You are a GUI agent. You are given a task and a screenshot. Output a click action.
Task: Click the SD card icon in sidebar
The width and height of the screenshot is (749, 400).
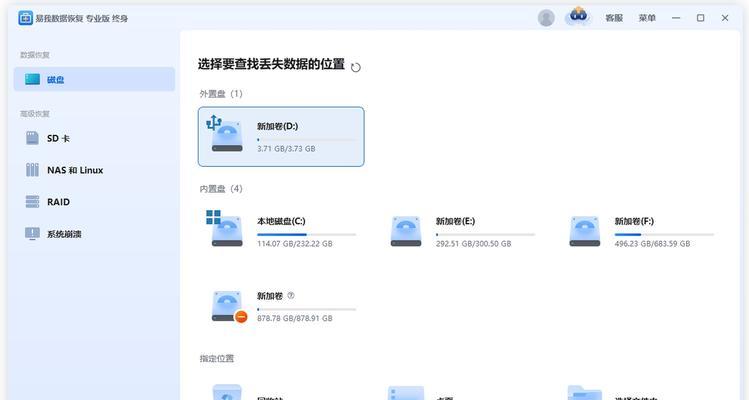[x=32, y=138]
